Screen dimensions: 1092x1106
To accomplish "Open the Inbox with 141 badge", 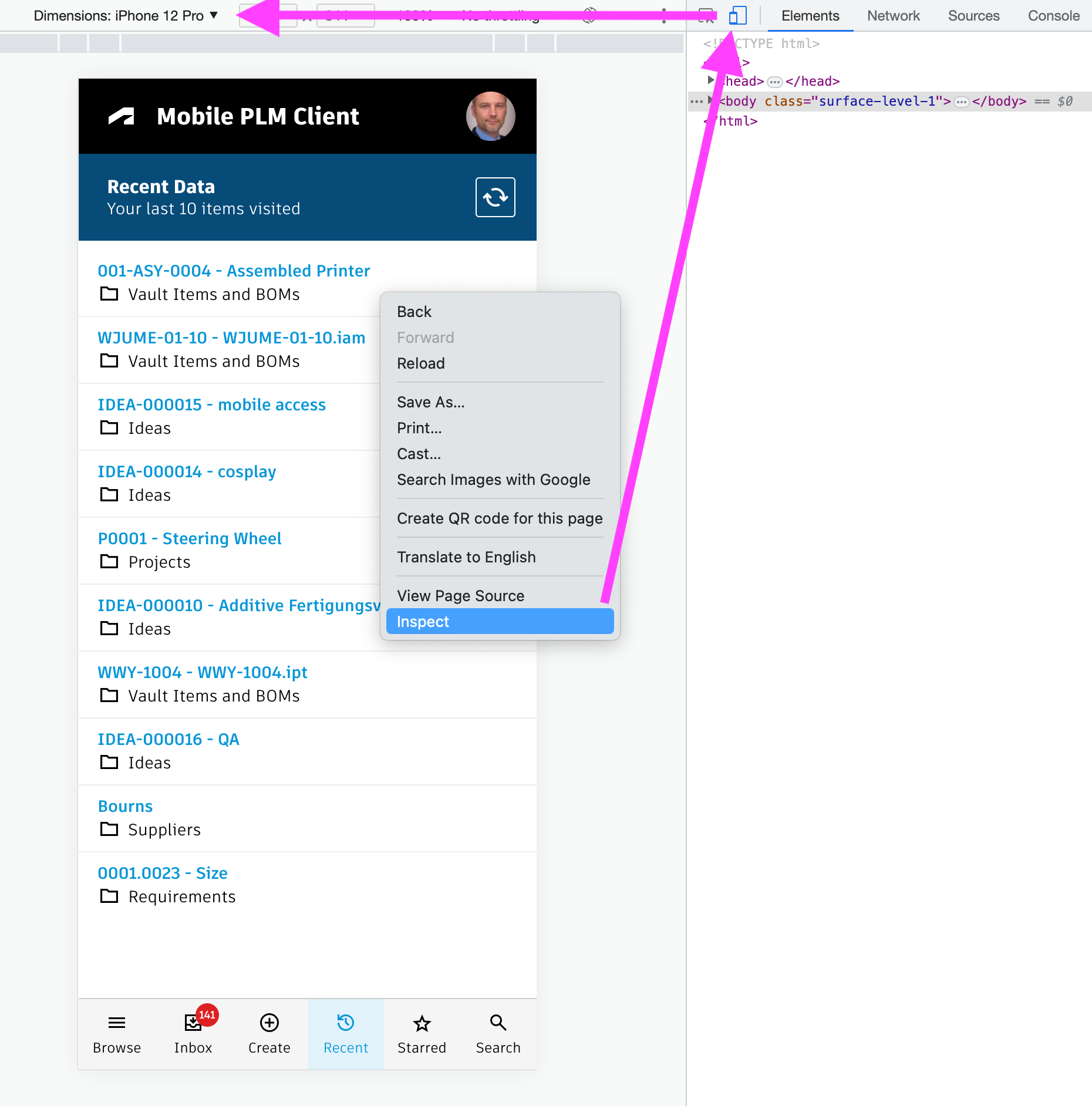I will [193, 1023].
